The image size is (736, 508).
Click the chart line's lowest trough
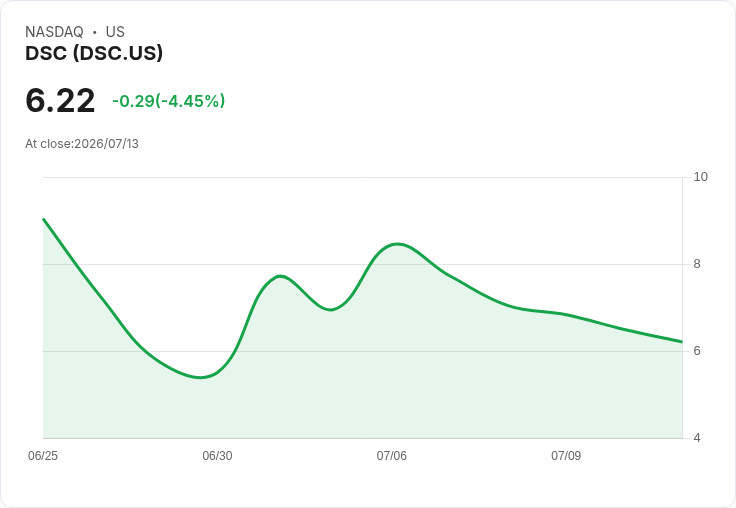(200, 377)
